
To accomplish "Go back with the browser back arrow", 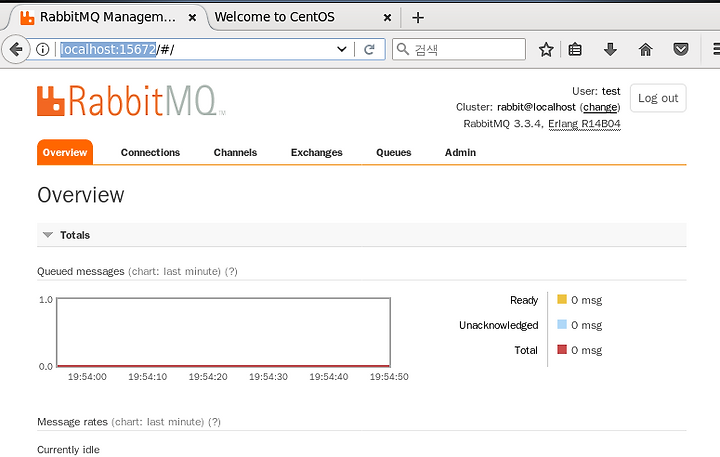I will click(x=16, y=49).
